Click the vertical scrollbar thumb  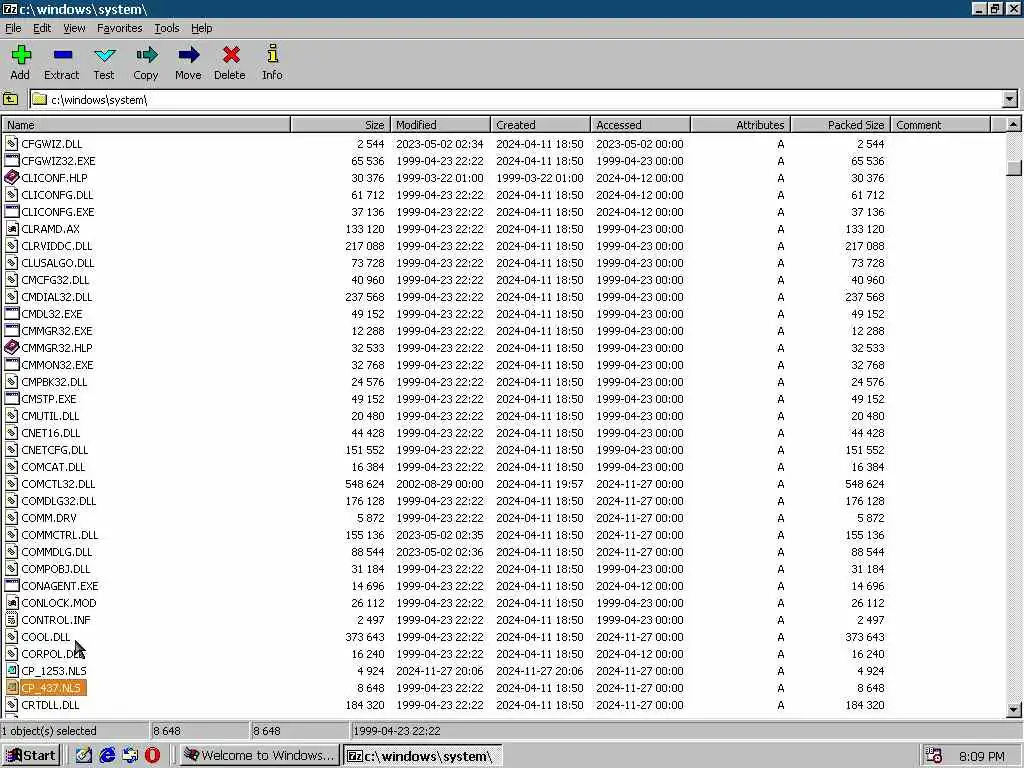[1014, 168]
